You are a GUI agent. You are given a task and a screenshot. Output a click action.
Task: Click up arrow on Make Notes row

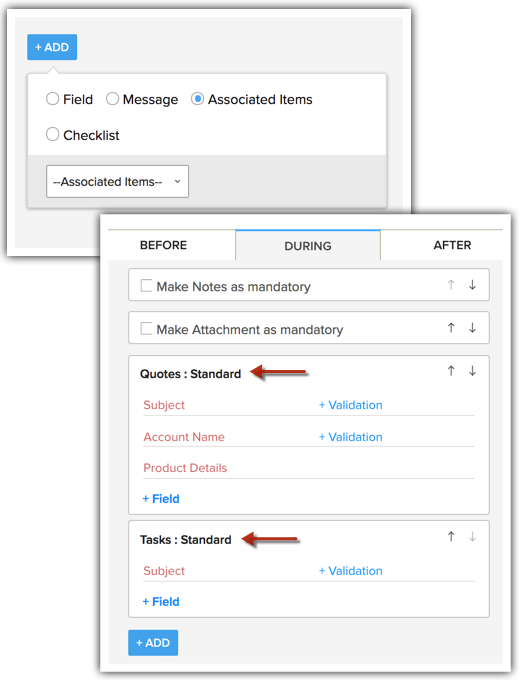click(451, 285)
